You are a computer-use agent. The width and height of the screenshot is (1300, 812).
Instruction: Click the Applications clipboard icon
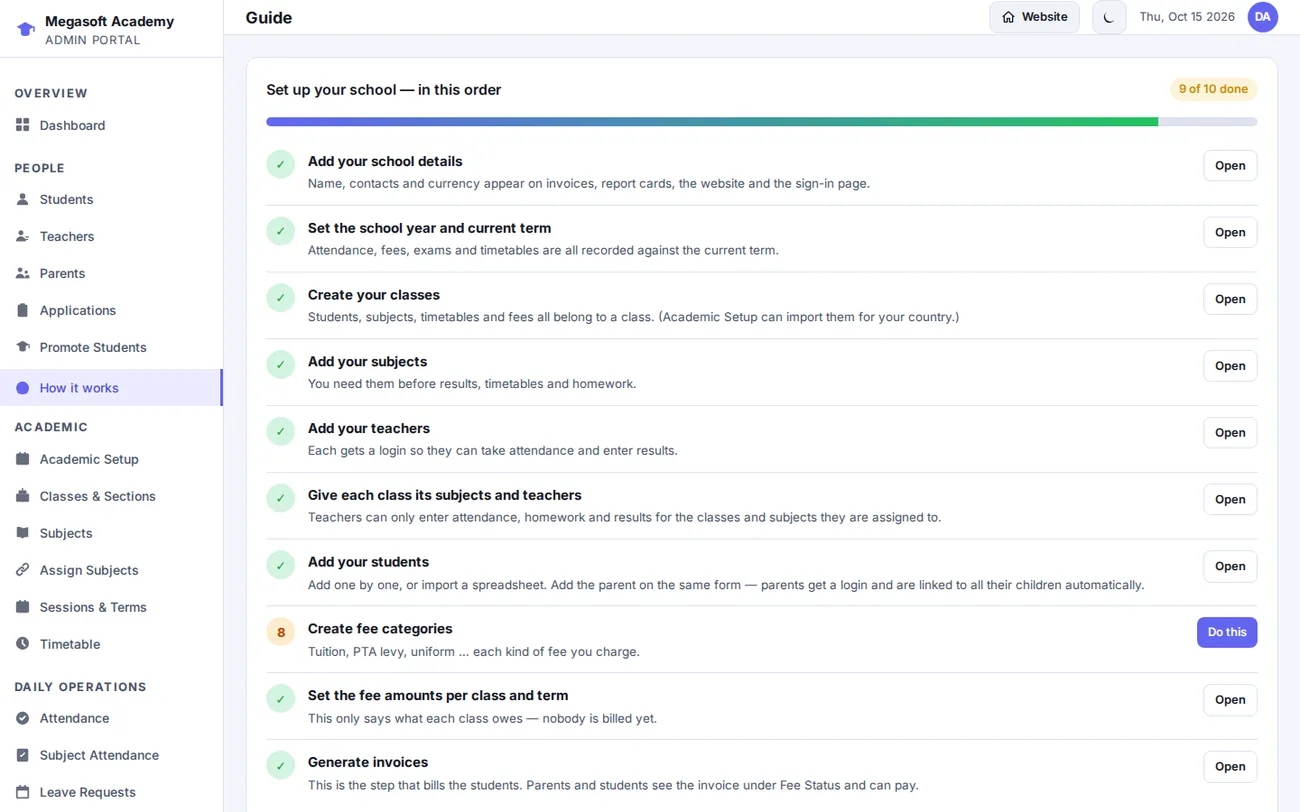(x=23, y=310)
